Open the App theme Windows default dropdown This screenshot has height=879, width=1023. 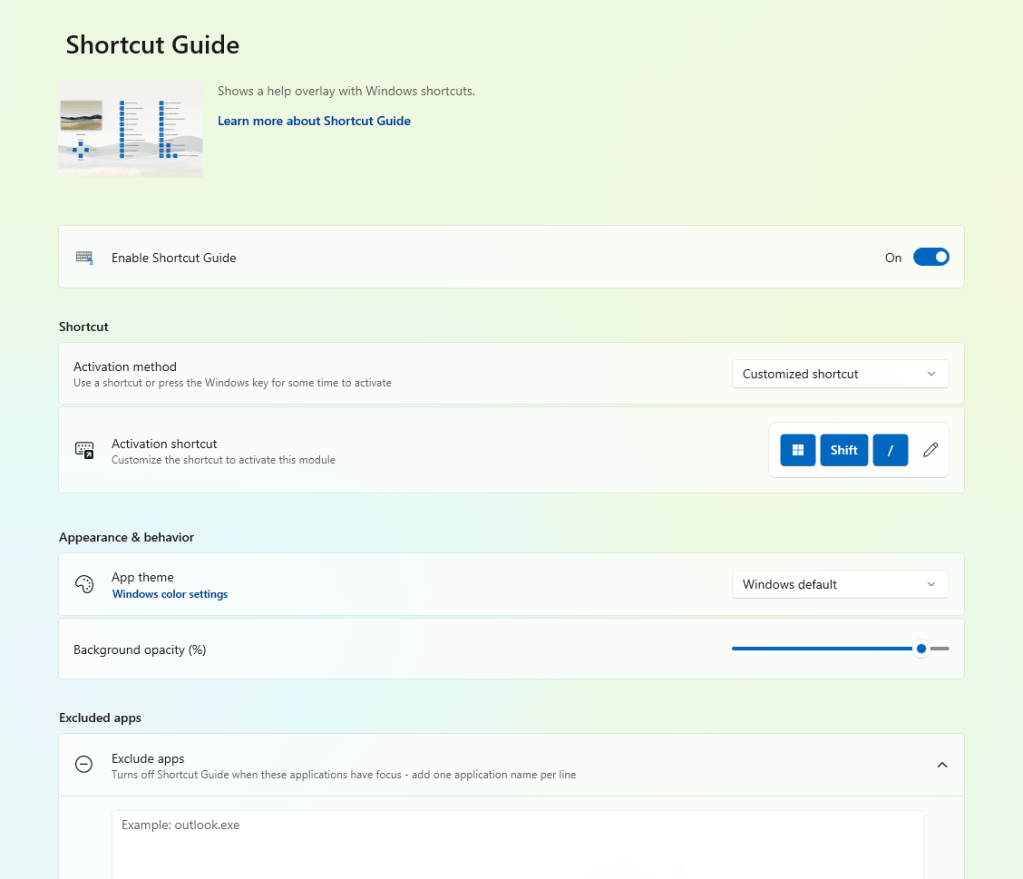pos(840,584)
